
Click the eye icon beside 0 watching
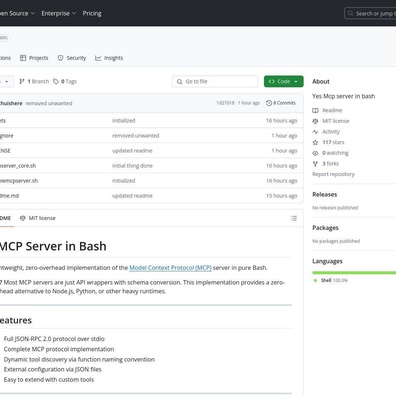(315, 153)
